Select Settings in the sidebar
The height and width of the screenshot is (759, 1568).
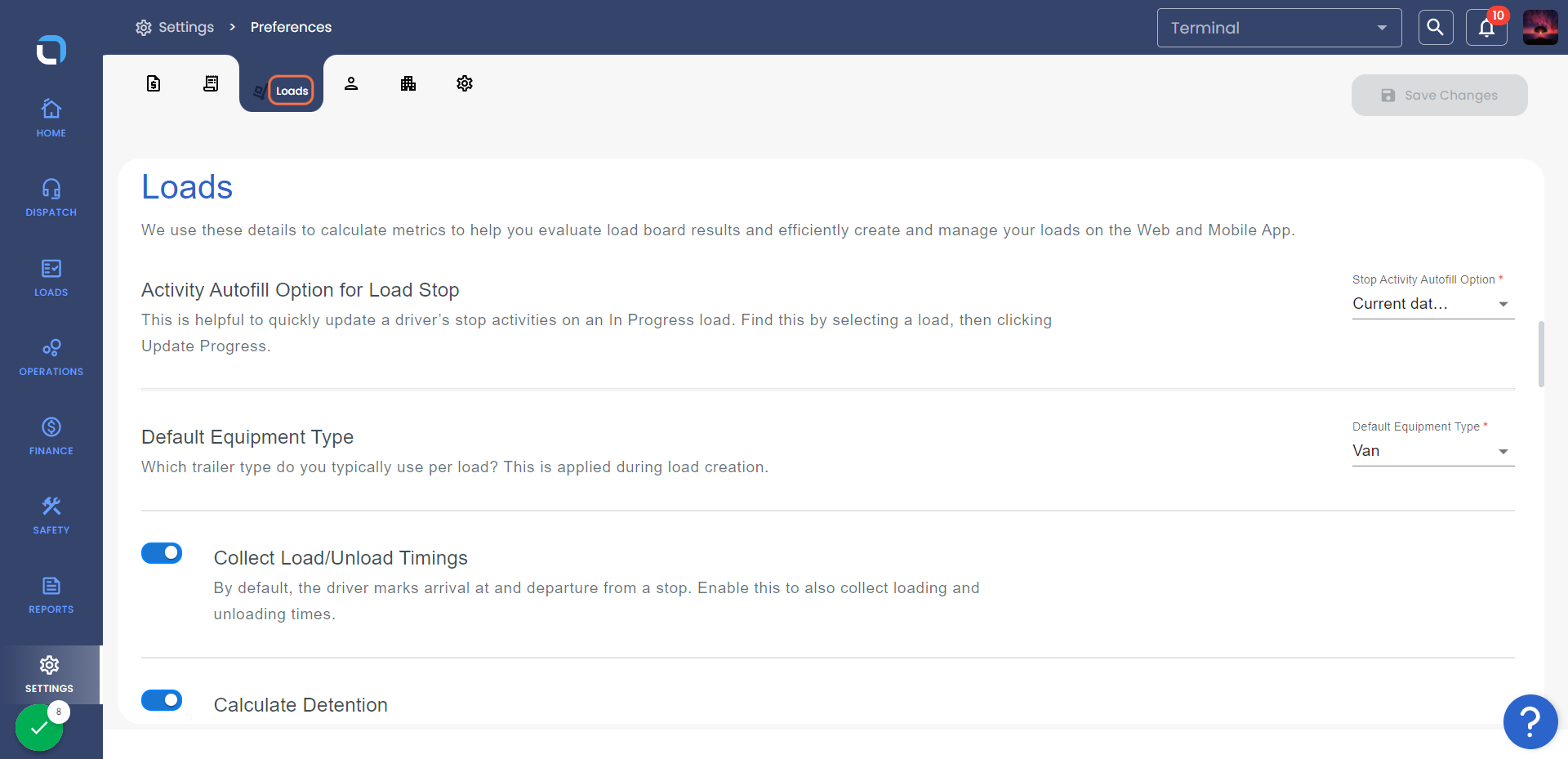tap(50, 674)
